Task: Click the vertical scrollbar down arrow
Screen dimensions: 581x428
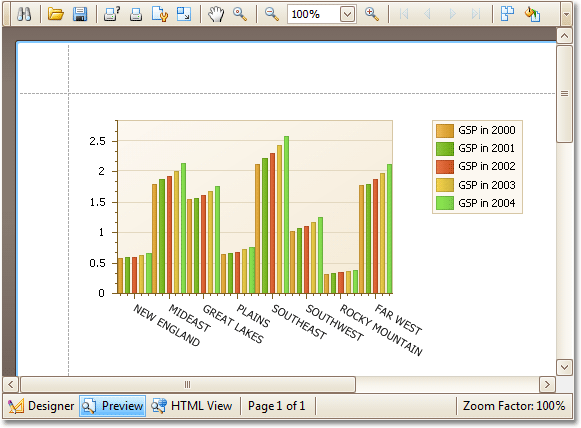Action: [564, 368]
